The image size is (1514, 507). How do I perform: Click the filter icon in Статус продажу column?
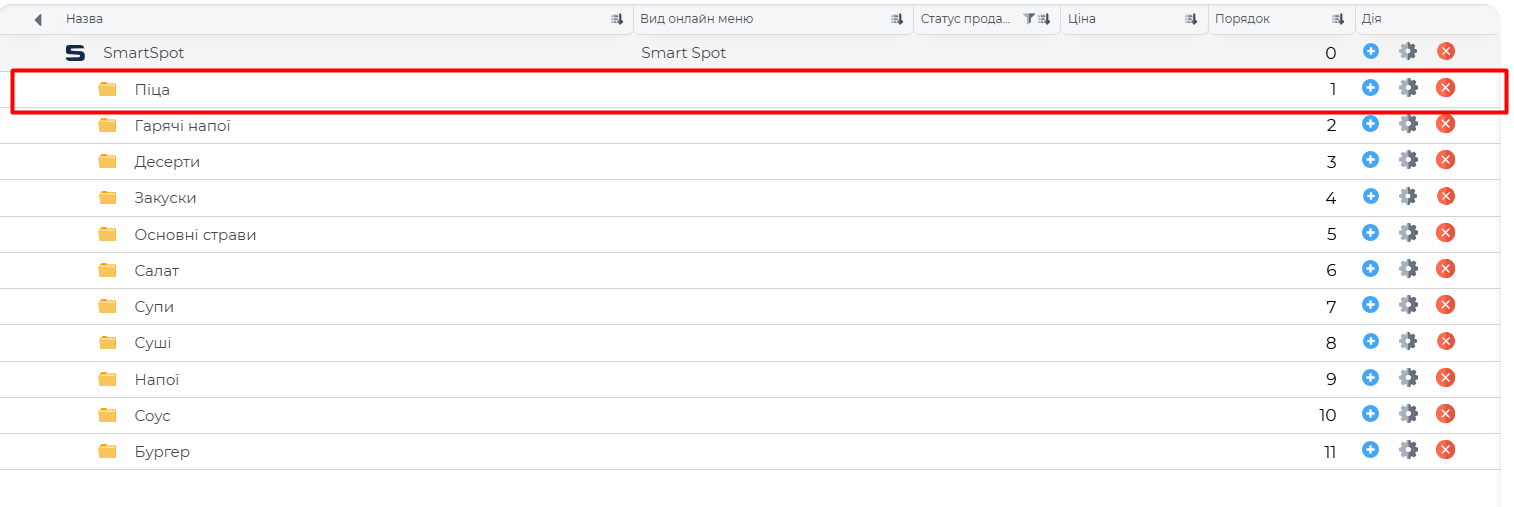coord(1028,19)
